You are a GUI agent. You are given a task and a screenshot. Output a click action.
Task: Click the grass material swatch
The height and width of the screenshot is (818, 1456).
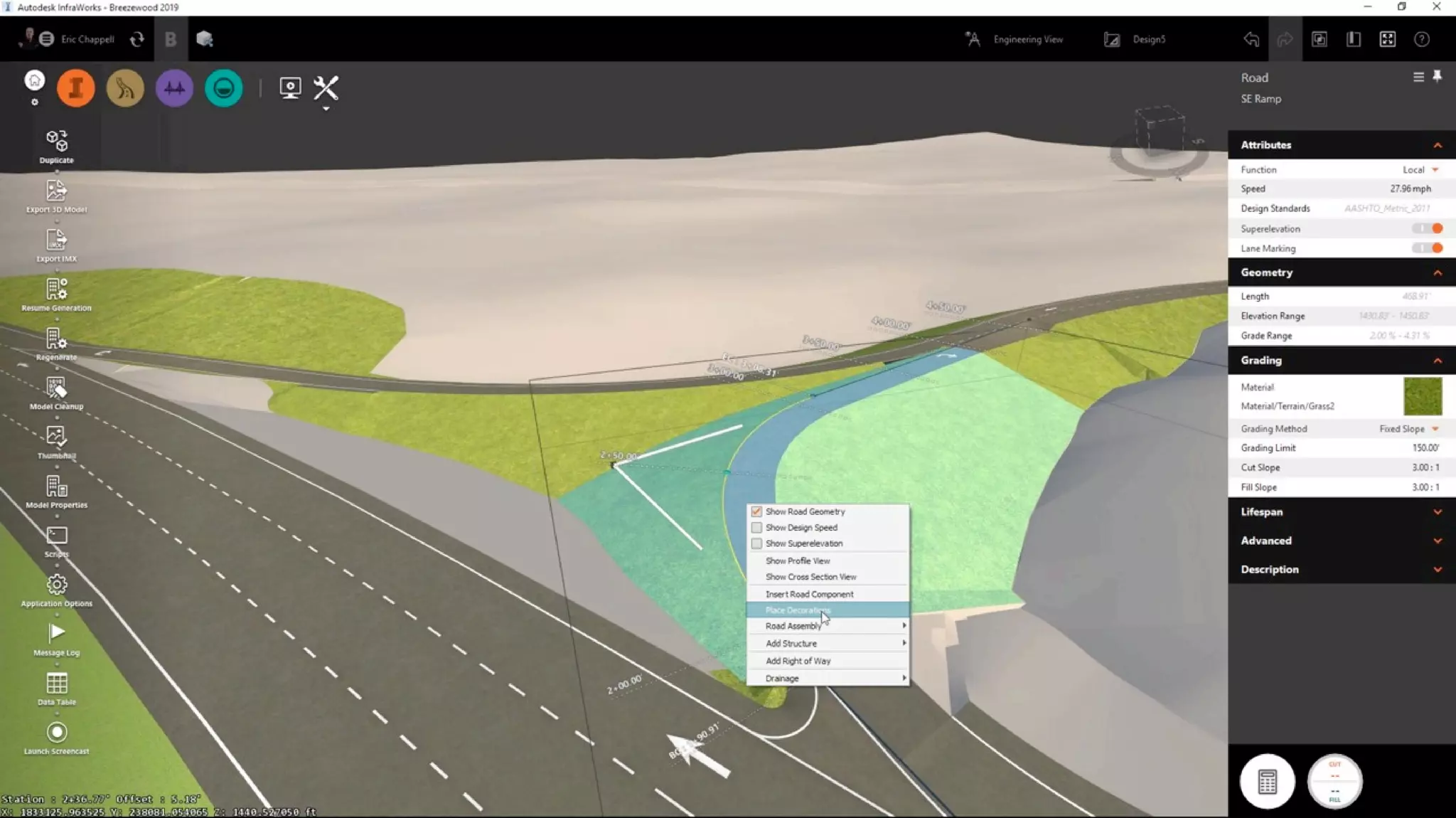[1422, 396]
